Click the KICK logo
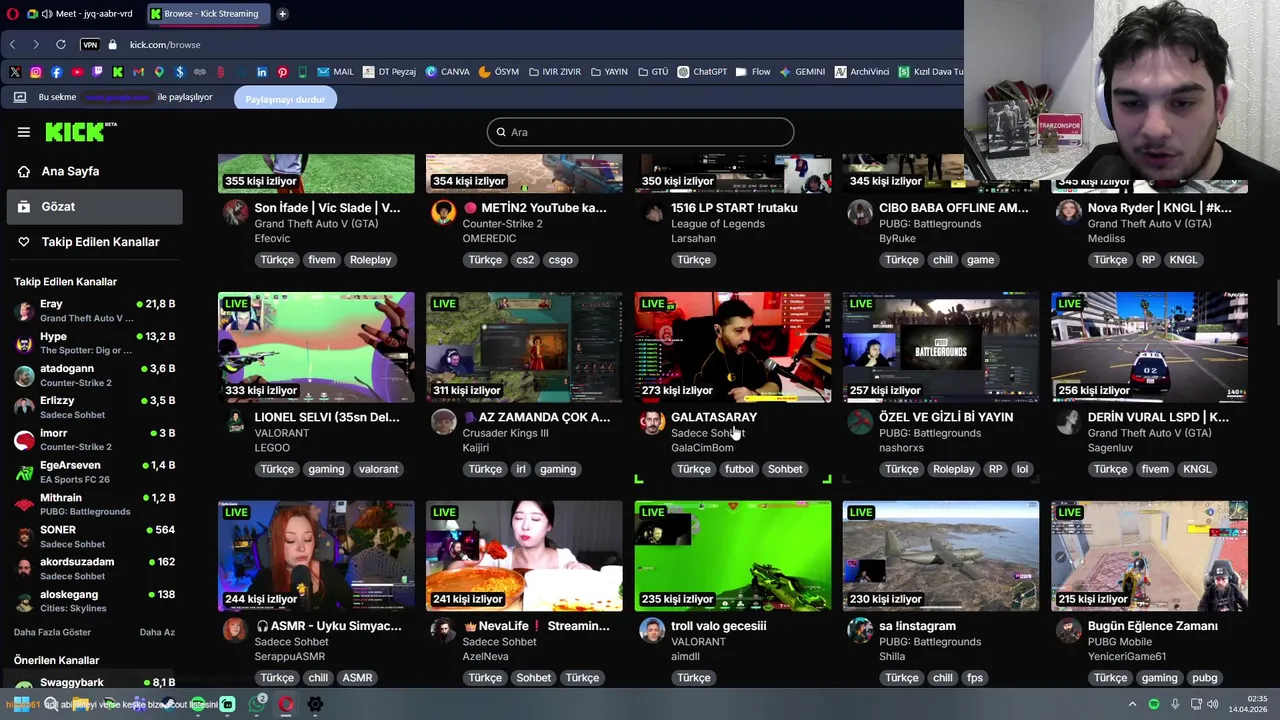The image size is (1280, 720). (x=81, y=132)
